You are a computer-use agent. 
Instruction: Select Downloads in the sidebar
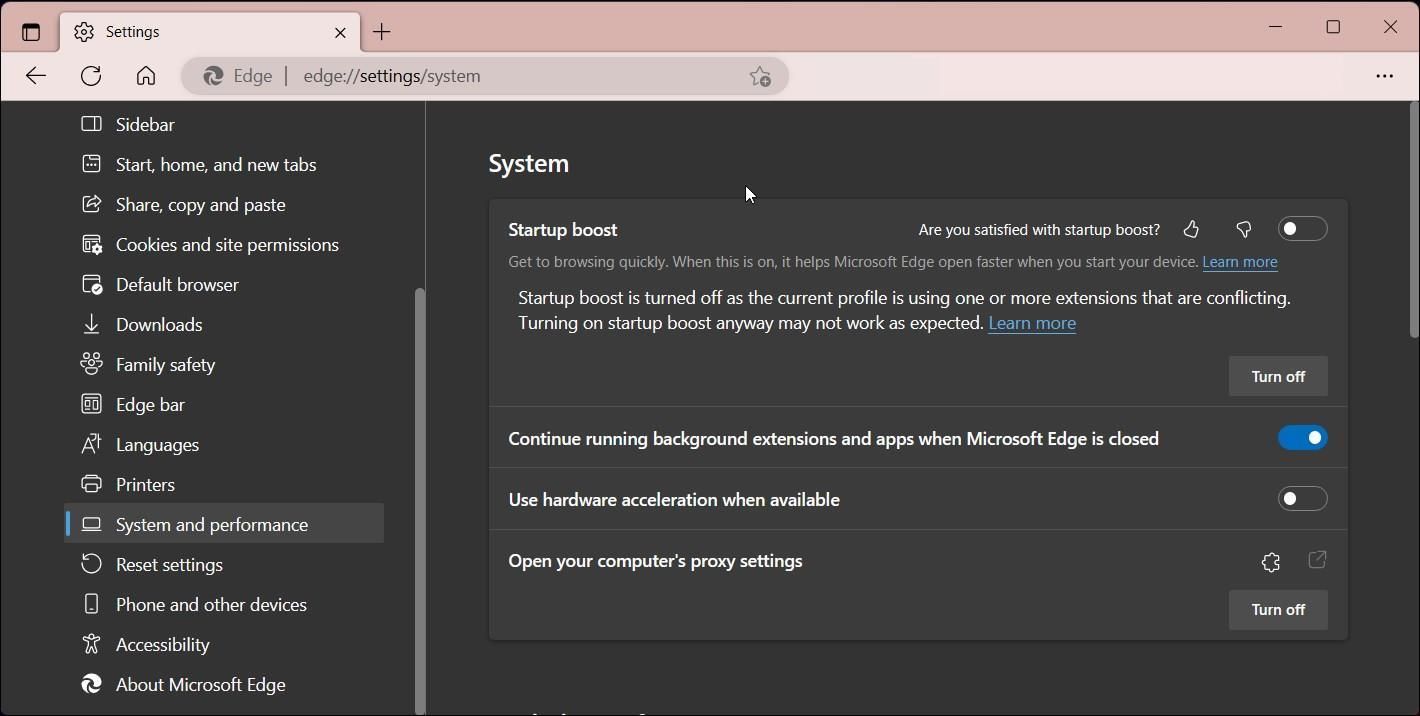coord(158,324)
